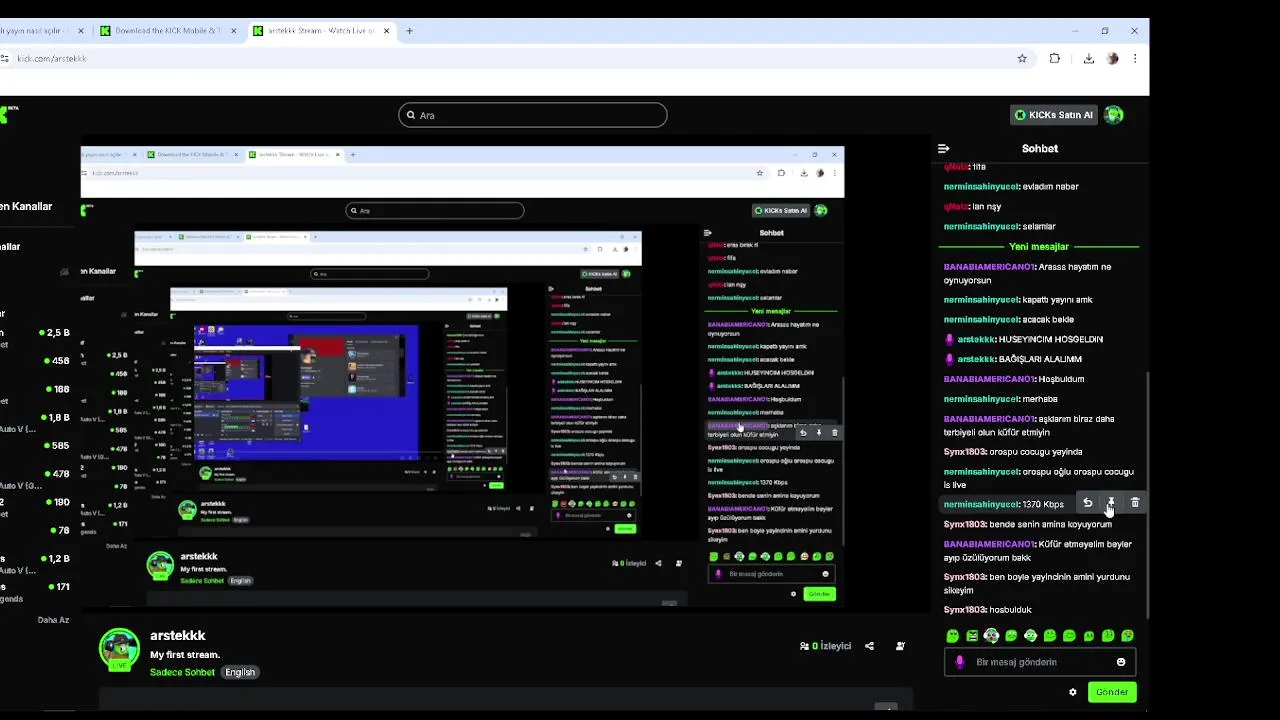Open browser extensions puzzle icon
1280x720 pixels.
point(1055,59)
